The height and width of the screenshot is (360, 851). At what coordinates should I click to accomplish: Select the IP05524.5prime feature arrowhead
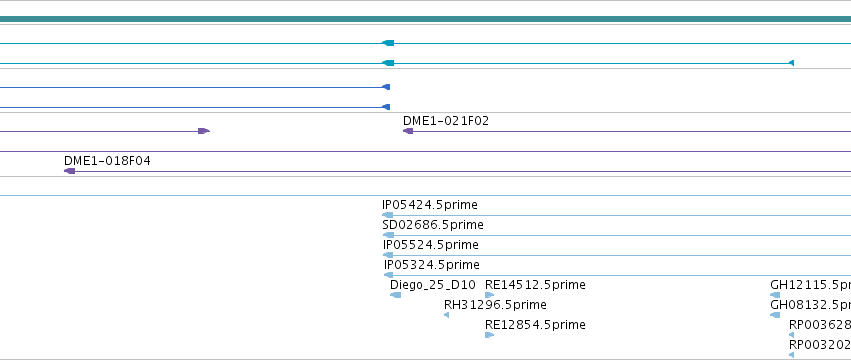click(x=388, y=255)
